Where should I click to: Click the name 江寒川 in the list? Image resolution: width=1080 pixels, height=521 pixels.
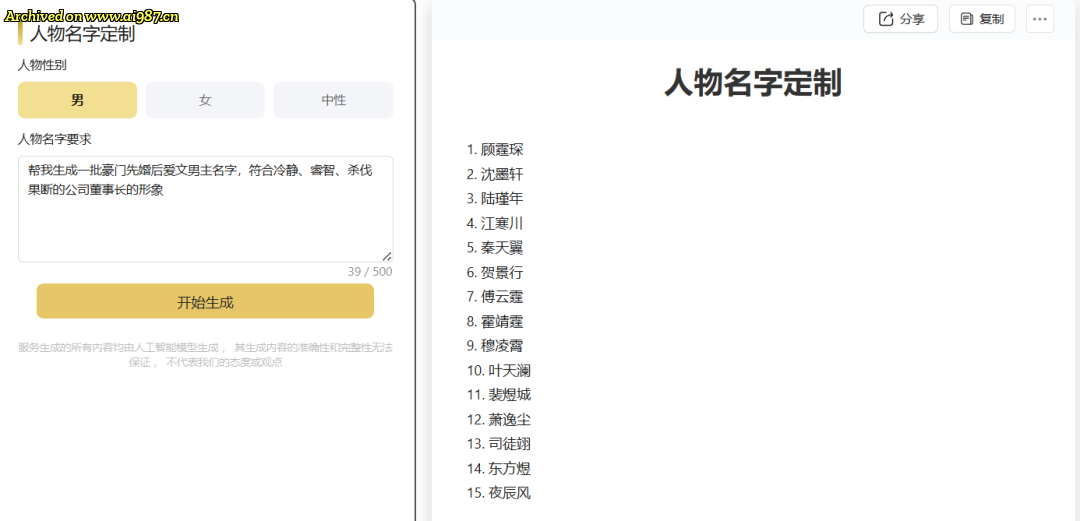(x=502, y=223)
